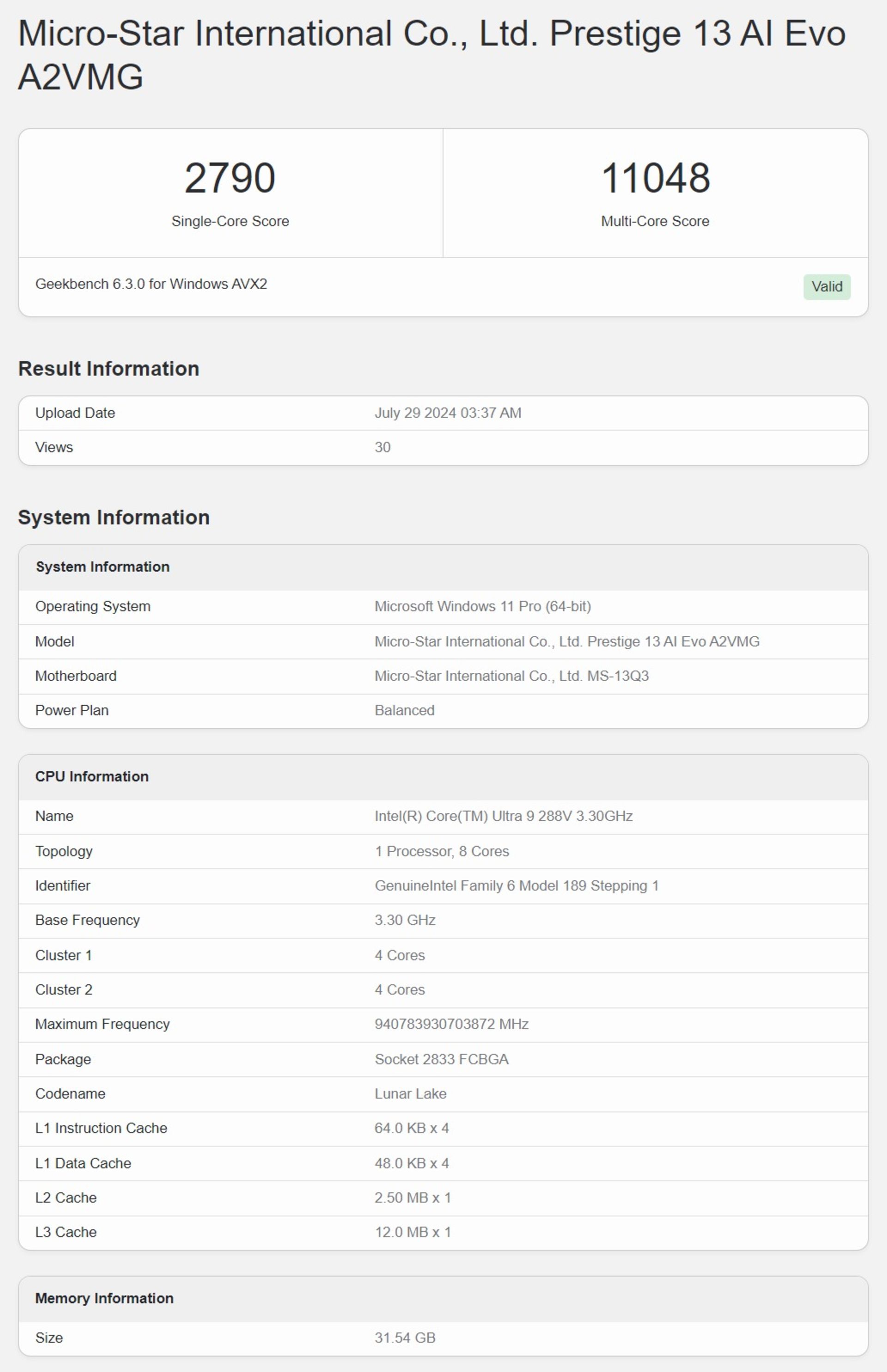
Task: Click the Motherboard value MS-13Q3
Action: pyautogui.click(x=511, y=676)
